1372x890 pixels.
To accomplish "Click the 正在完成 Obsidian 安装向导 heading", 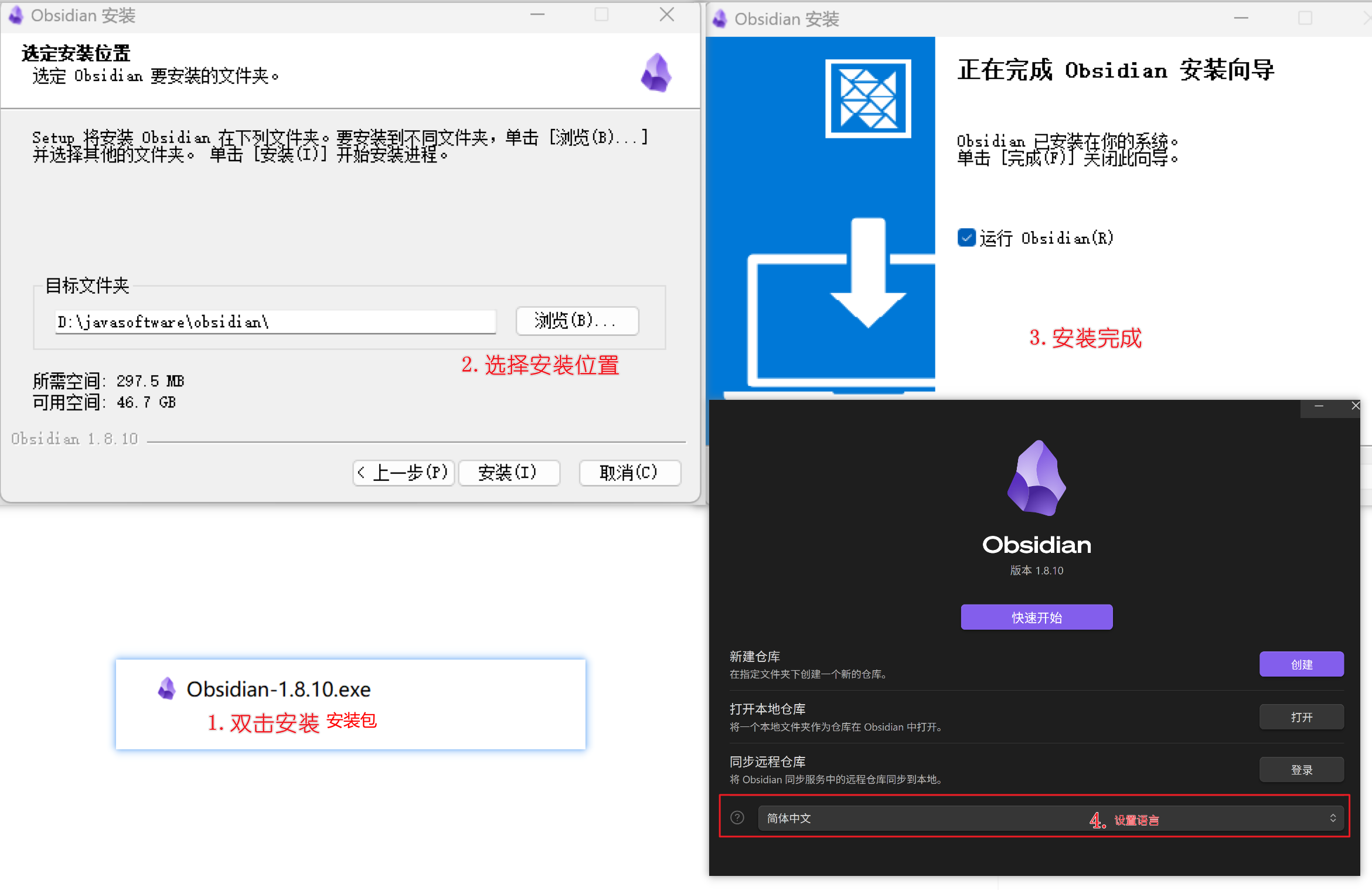I will [x=1116, y=70].
